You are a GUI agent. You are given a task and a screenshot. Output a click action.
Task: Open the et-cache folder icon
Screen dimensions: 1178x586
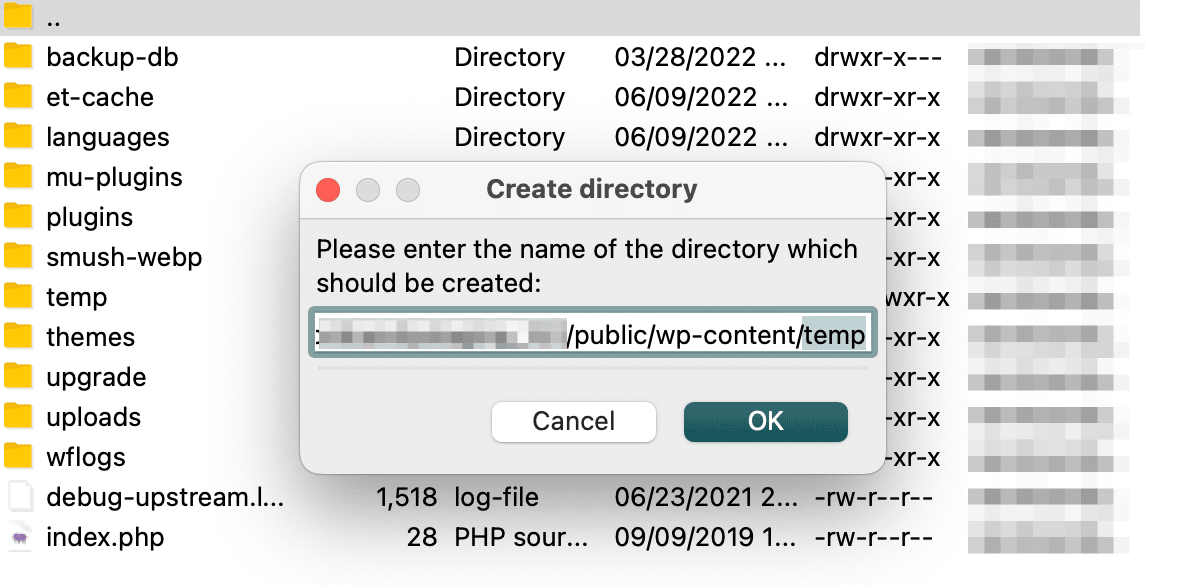click(x=20, y=97)
